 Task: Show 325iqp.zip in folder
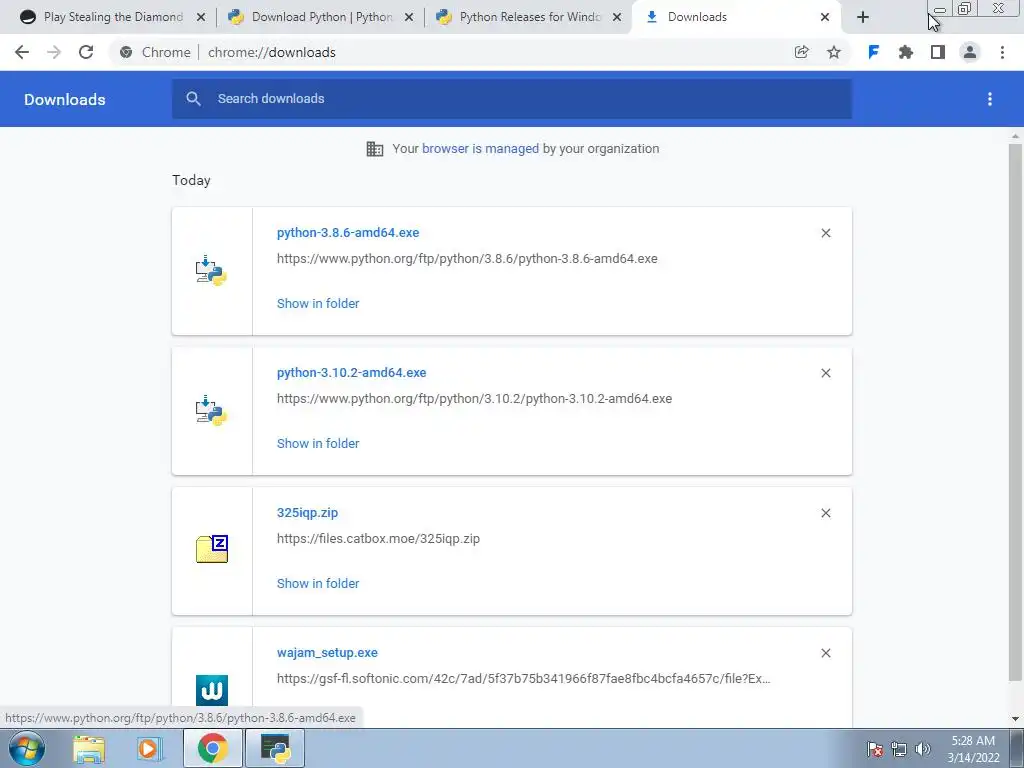(318, 584)
